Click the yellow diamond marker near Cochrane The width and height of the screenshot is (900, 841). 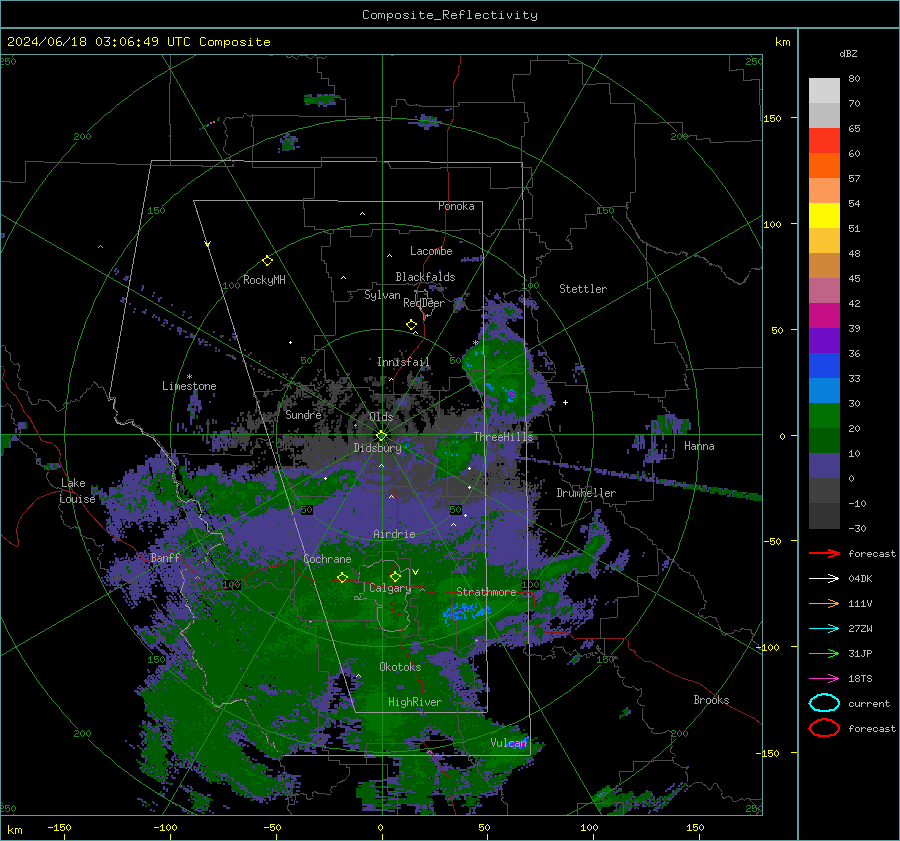tap(342, 577)
